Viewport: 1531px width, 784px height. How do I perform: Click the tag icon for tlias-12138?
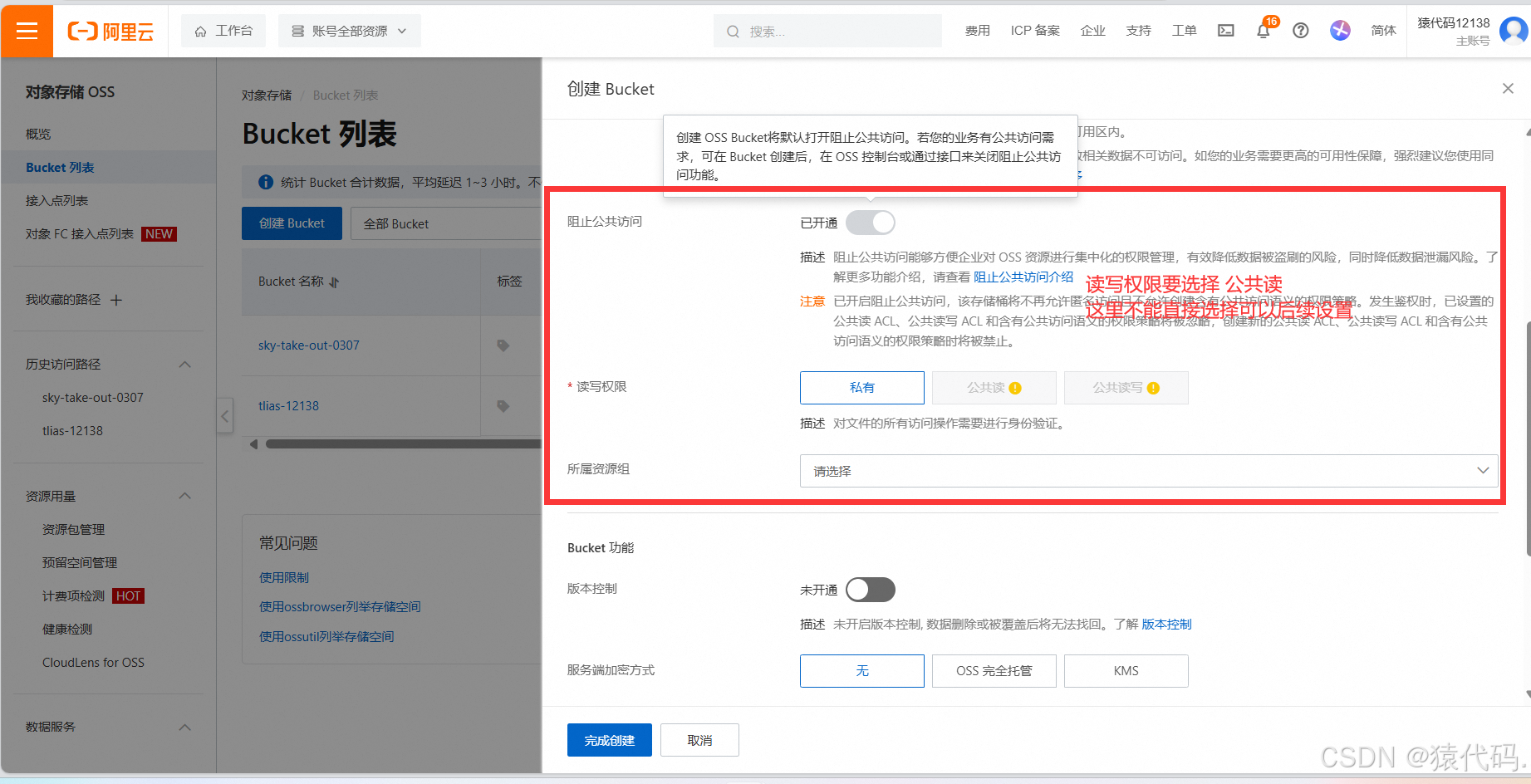click(503, 406)
